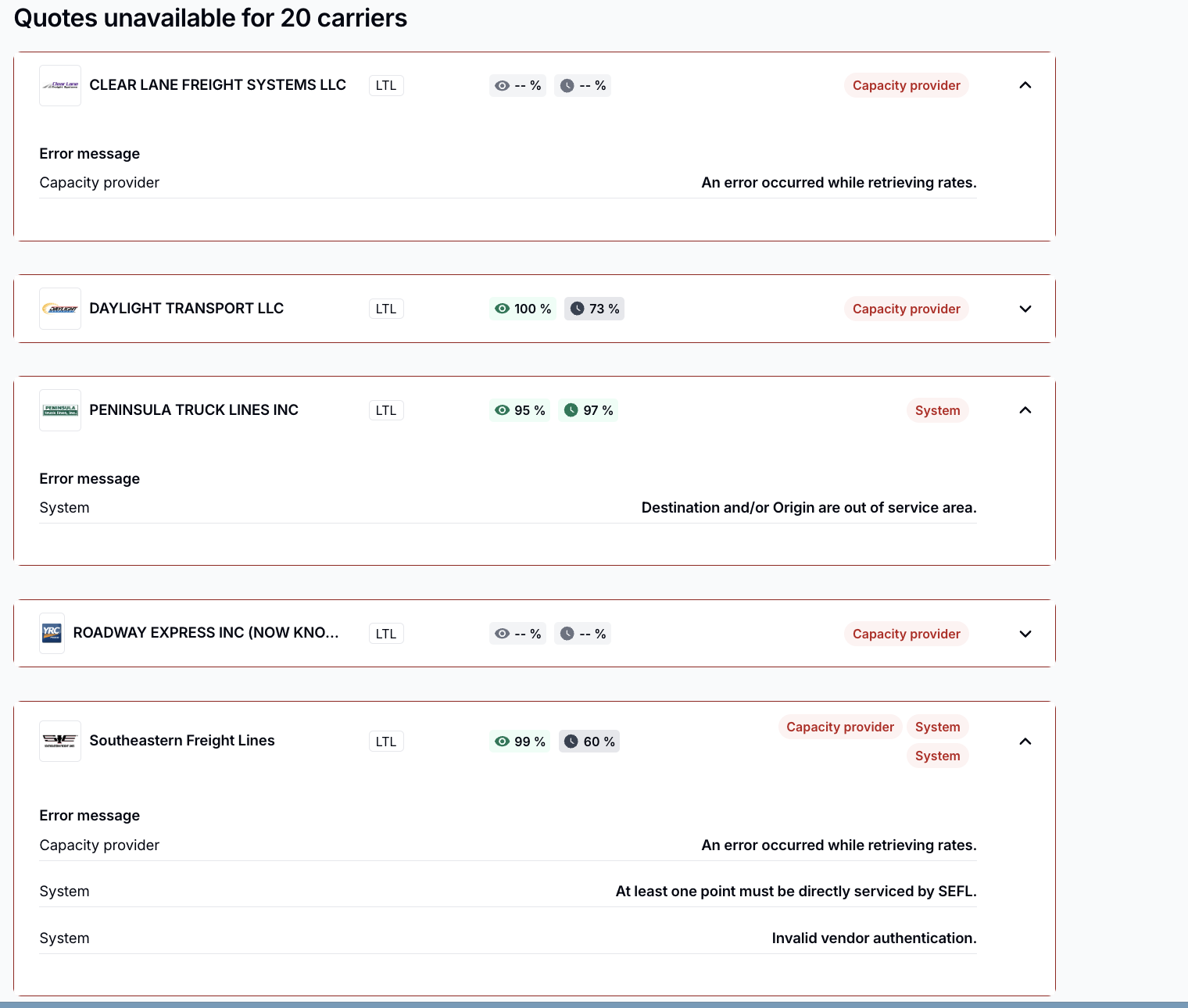The width and height of the screenshot is (1188, 1008).
Task: Click the 60 % on-time badge for Southeastern
Action: point(589,742)
